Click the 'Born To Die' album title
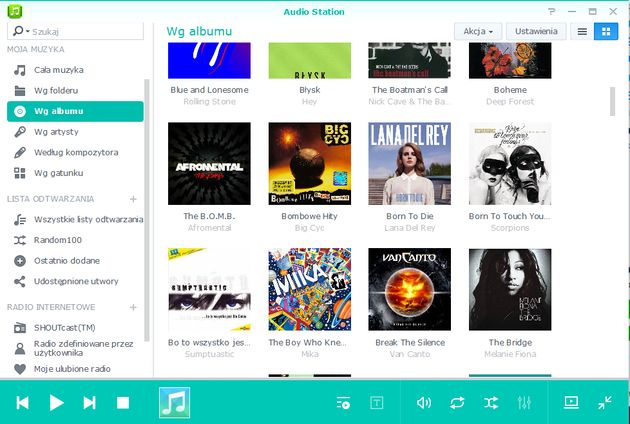This screenshot has width=630, height=424. click(x=410, y=216)
